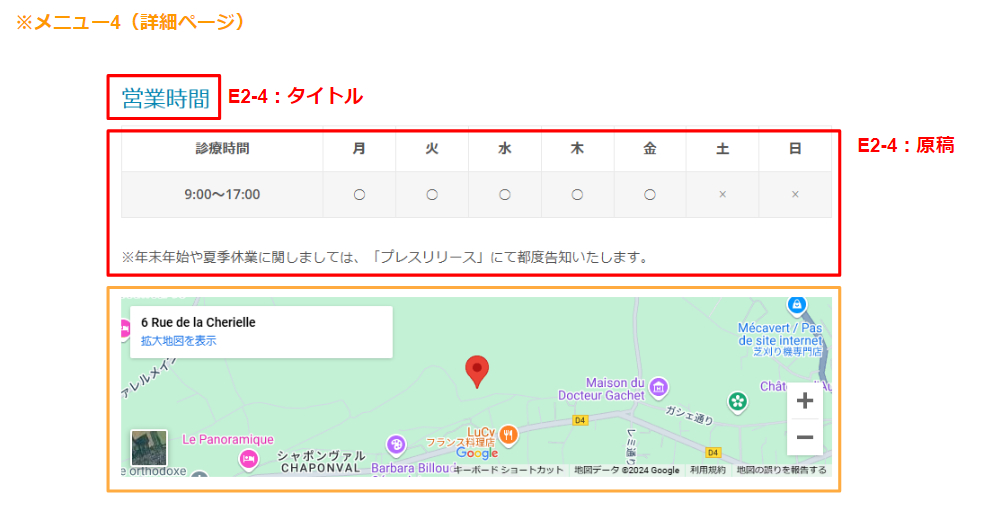Open the Google logo link on map
Image resolution: width=1000 pixels, height=530 pixels.
477,453
